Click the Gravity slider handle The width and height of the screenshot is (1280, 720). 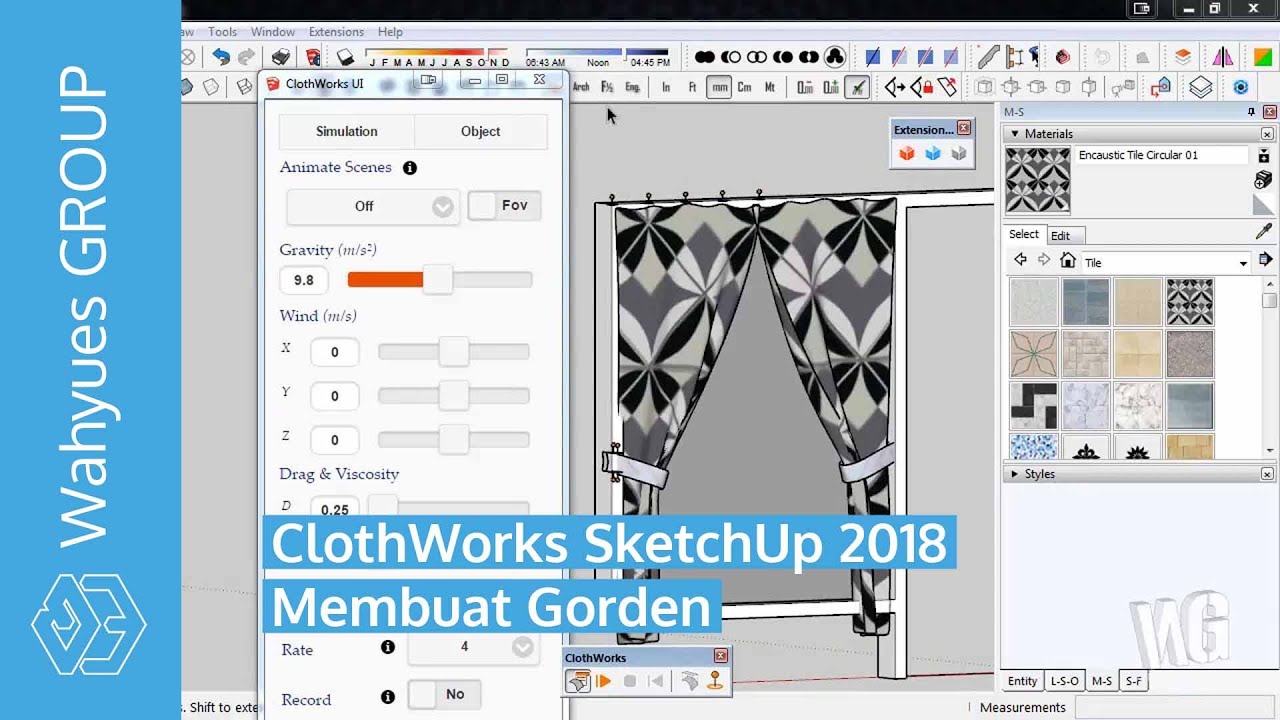click(x=437, y=280)
